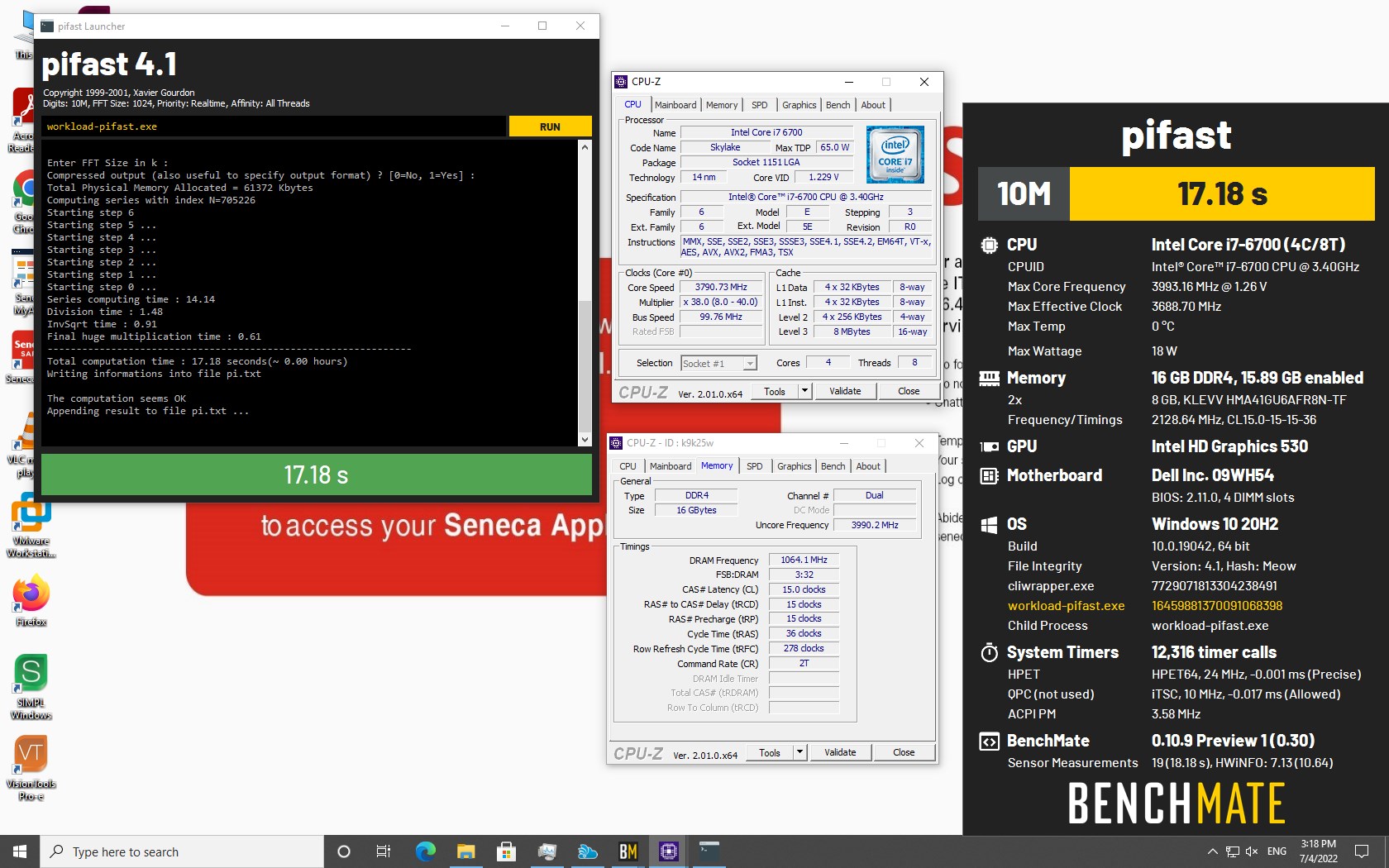Switch to pifast console taskbar icon
The width and height of the screenshot is (1389, 868).
click(x=709, y=851)
